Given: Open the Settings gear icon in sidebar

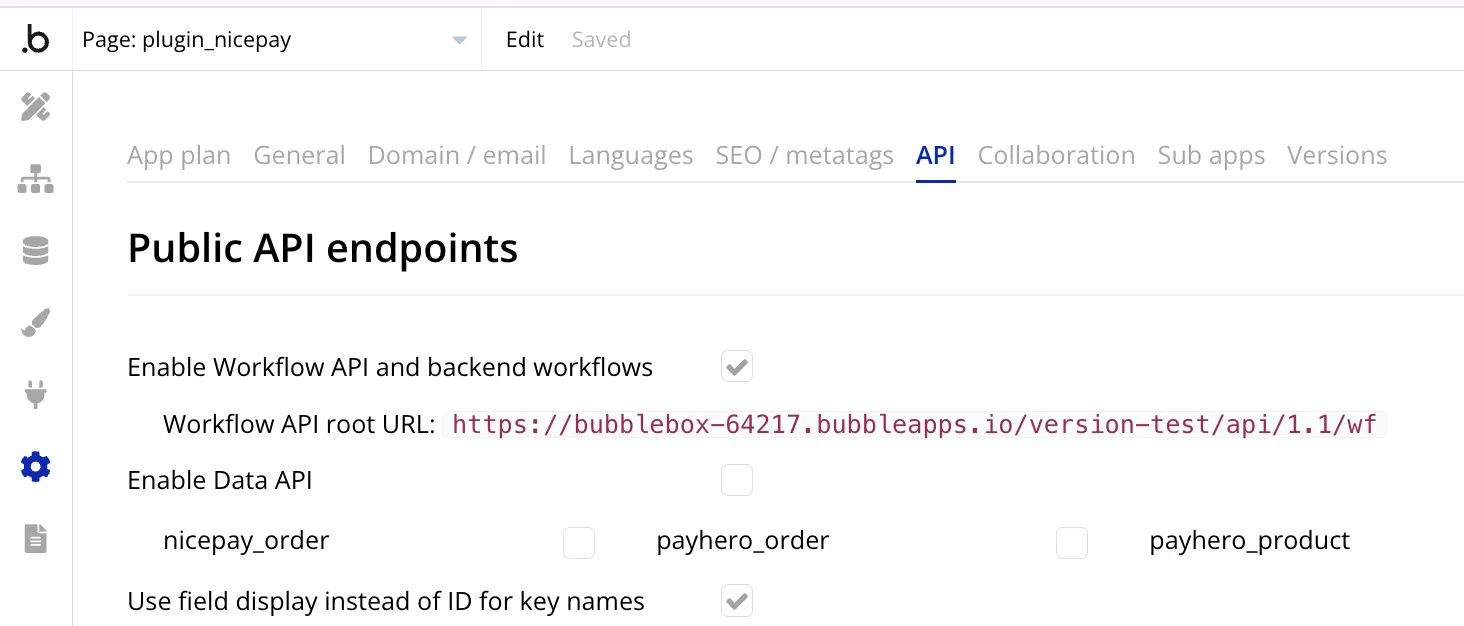Looking at the screenshot, I should click(36, 467).
